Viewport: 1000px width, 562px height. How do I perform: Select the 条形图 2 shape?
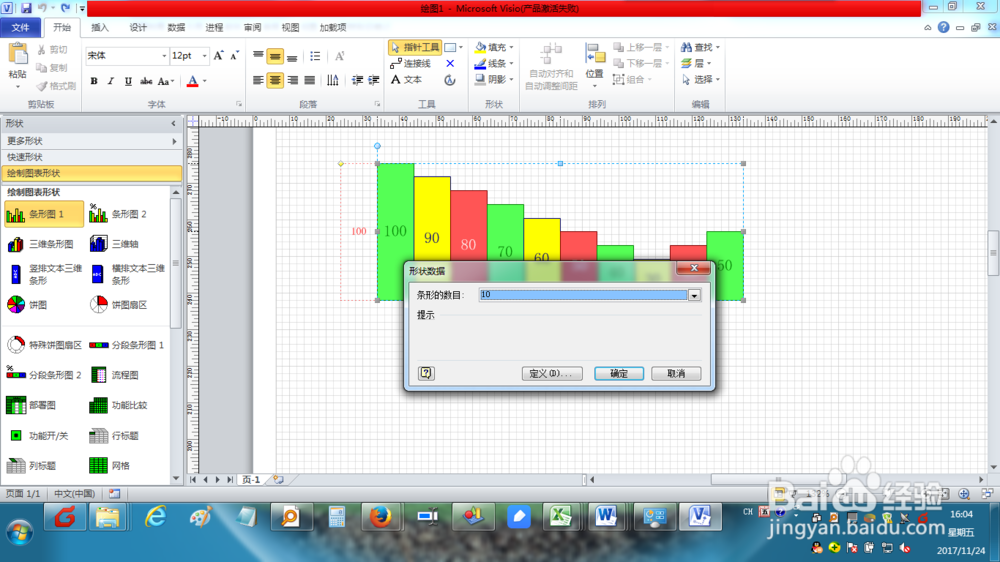pyautogui.click(x=118, y=214)
